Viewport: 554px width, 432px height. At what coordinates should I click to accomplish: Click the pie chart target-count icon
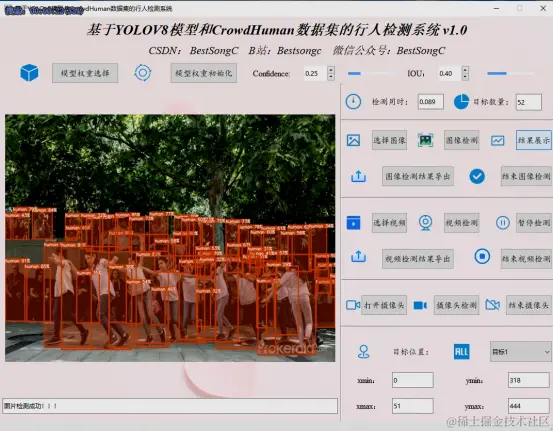[x=461, y=102]
